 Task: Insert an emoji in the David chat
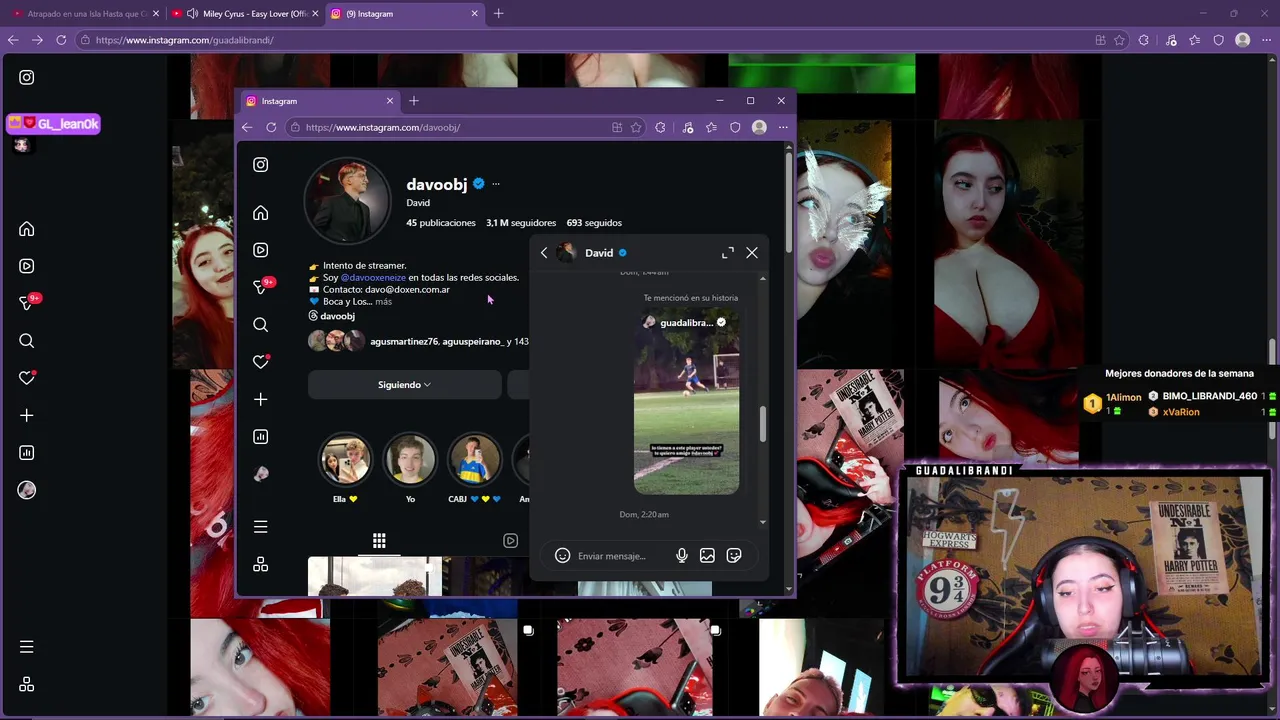tap(562, 556)
